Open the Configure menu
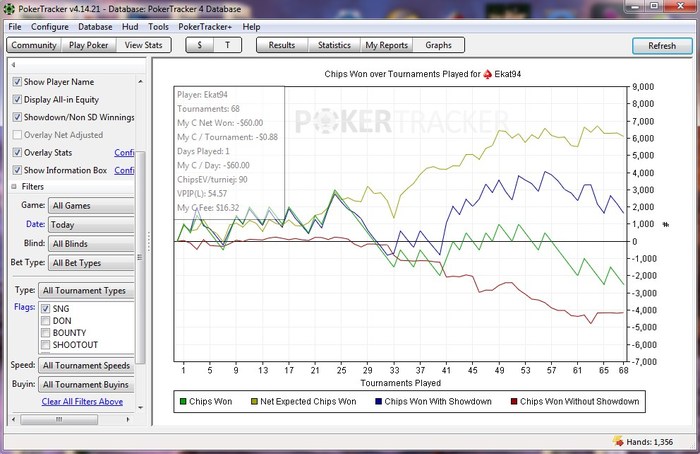 (50, 27)
